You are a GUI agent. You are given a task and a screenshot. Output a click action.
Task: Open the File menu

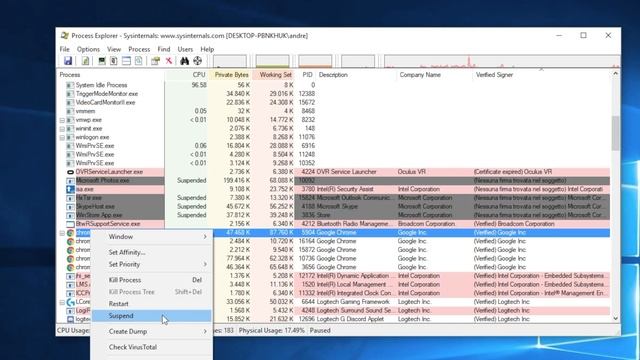pyautogui.click(x=64, y=49)
